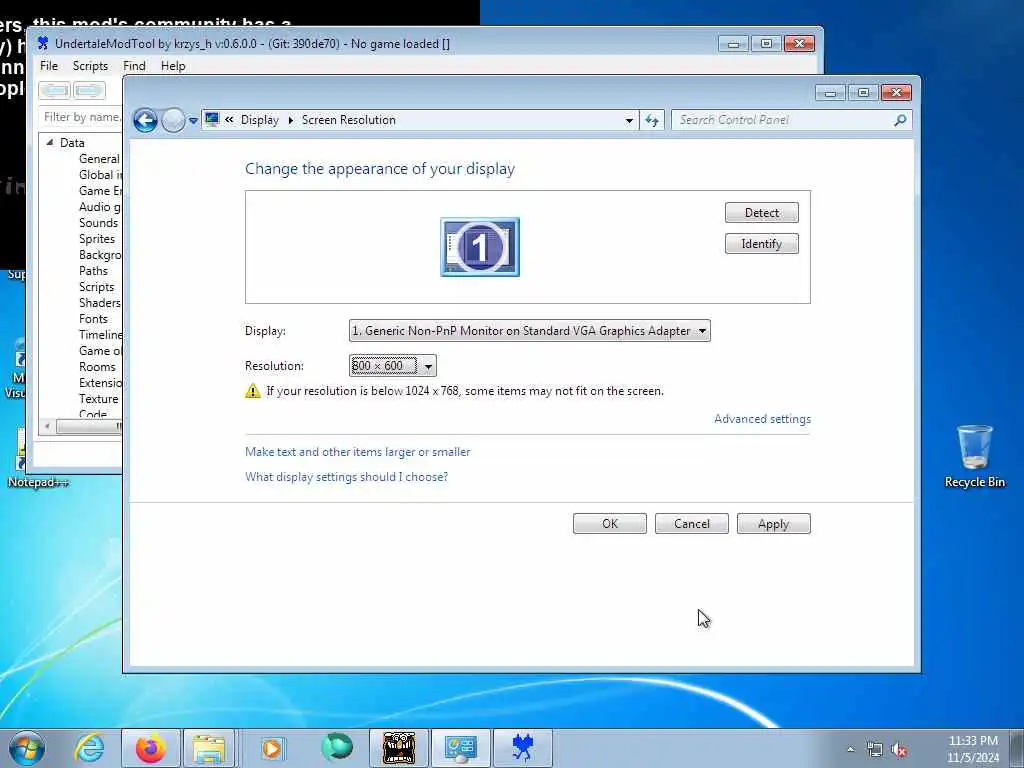Image resolution: width=1024 pixels, height=768 pixels.
Task: Open Help menu in UndertaleModTool
Action: [173, 66]
